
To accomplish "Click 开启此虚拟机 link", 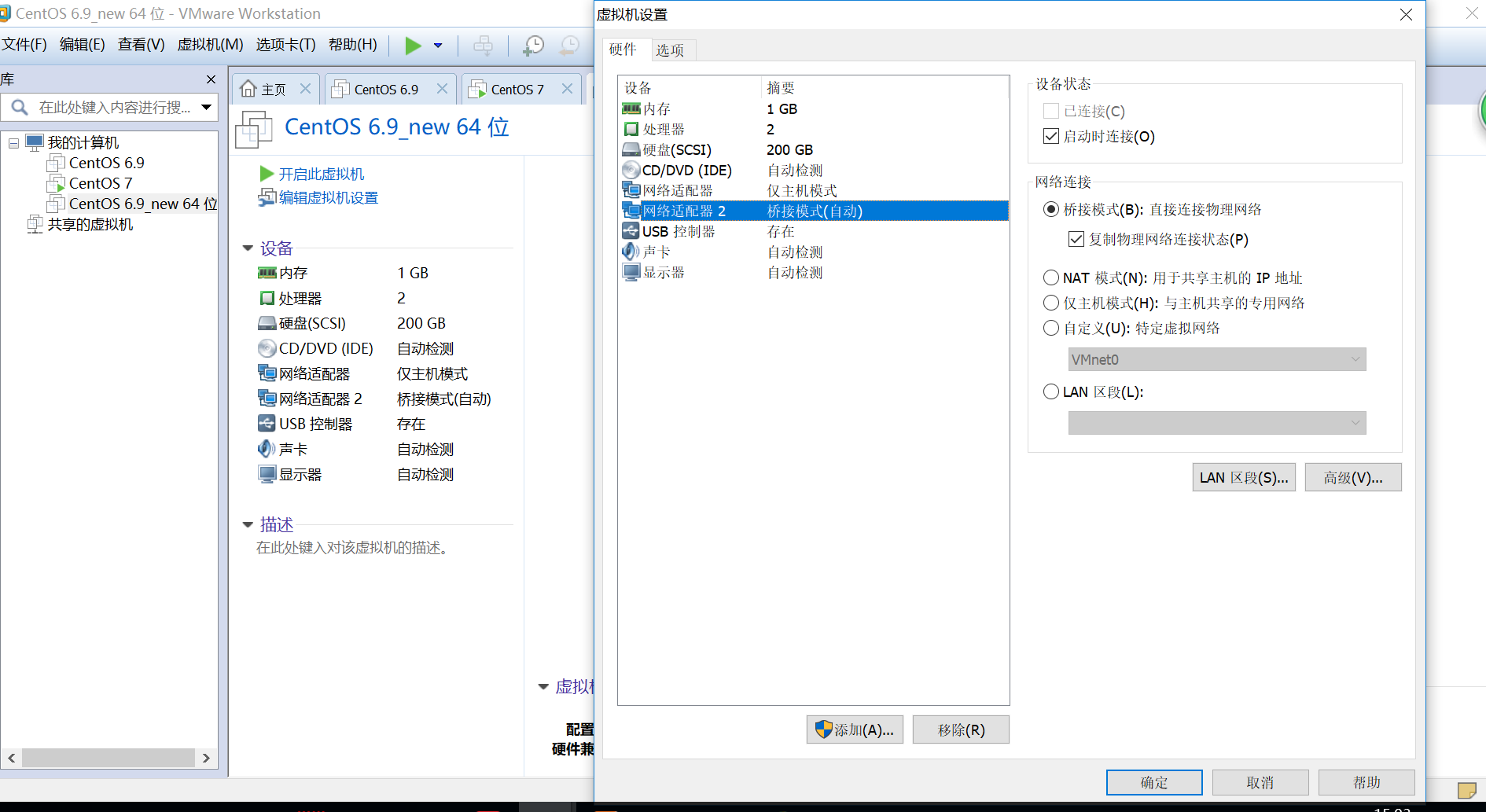I will (322, 175).
